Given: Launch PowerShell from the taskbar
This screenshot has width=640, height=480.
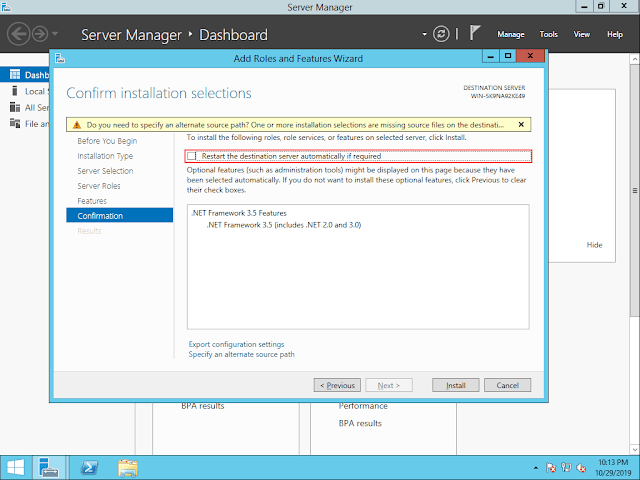Looking at the screenshot, I should 89,468.
